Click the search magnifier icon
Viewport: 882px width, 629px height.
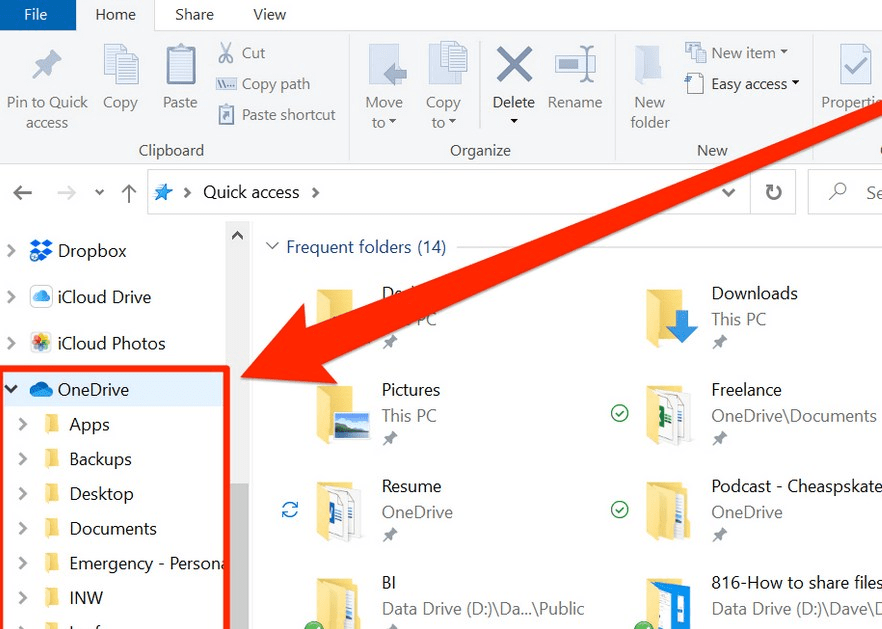pyautogui.click(x=838, y=191)
